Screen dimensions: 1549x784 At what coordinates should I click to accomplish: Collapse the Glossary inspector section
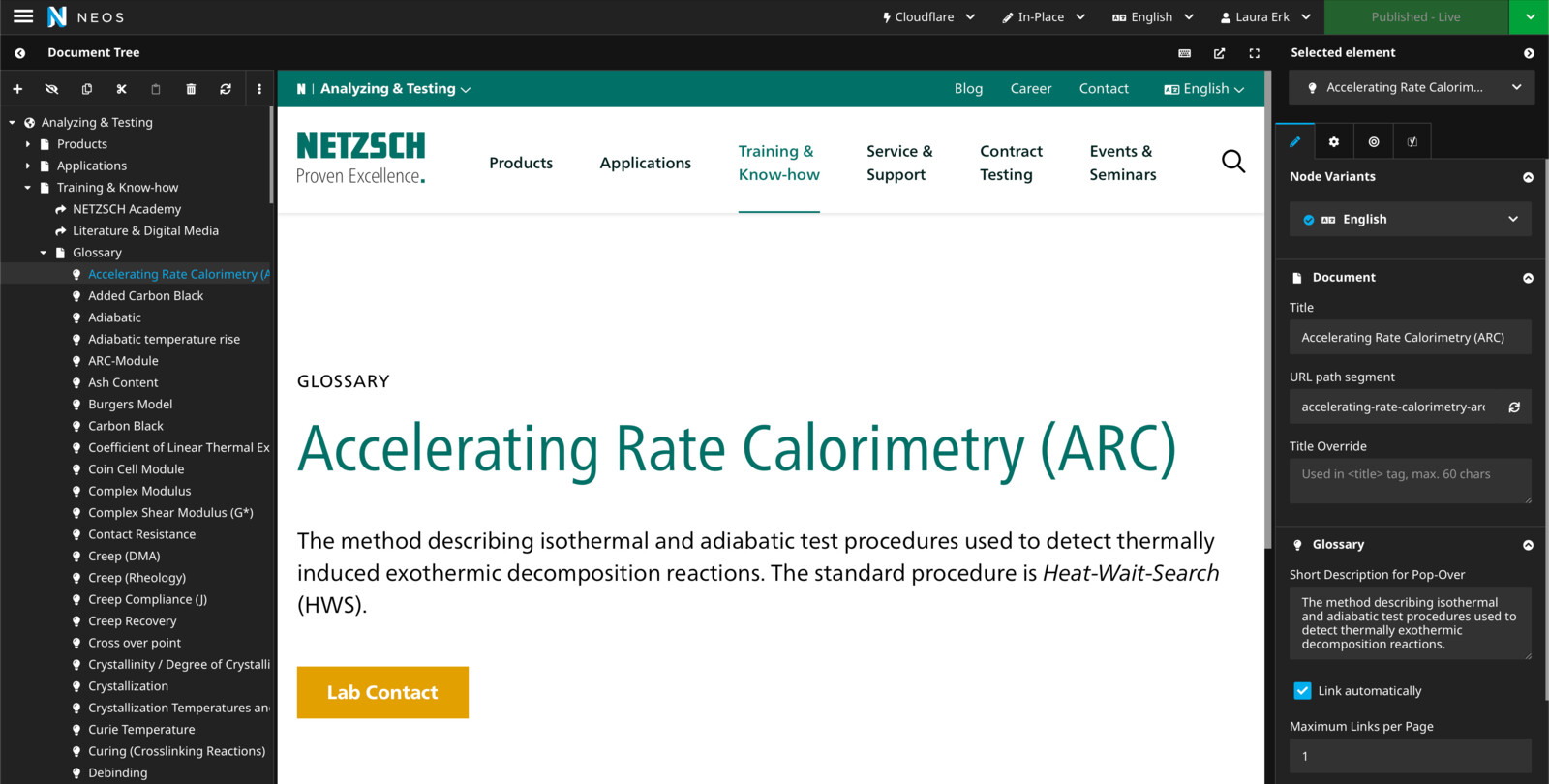[1528, 545]
